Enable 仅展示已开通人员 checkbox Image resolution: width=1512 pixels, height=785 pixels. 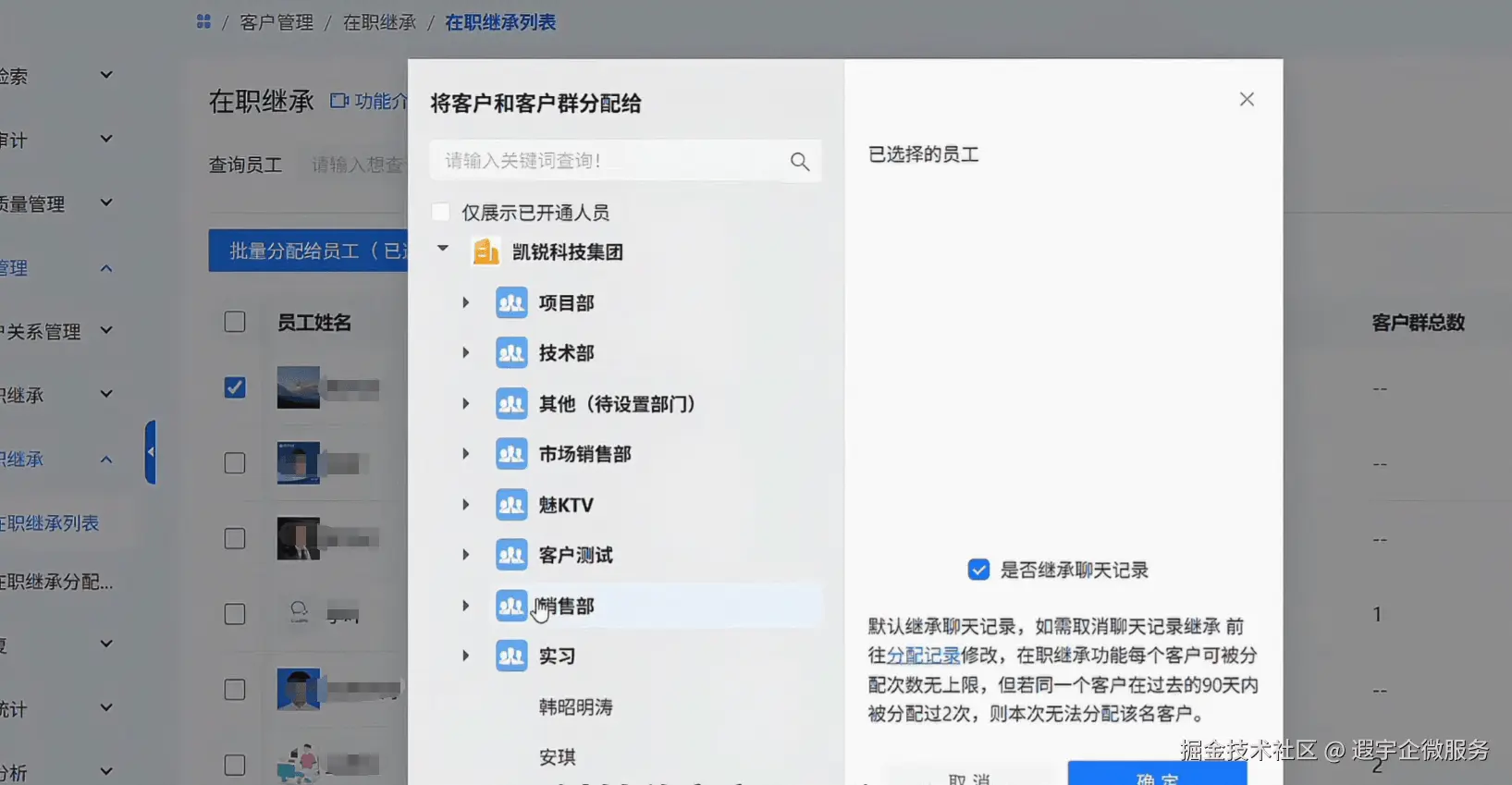[x=441, y=213]
